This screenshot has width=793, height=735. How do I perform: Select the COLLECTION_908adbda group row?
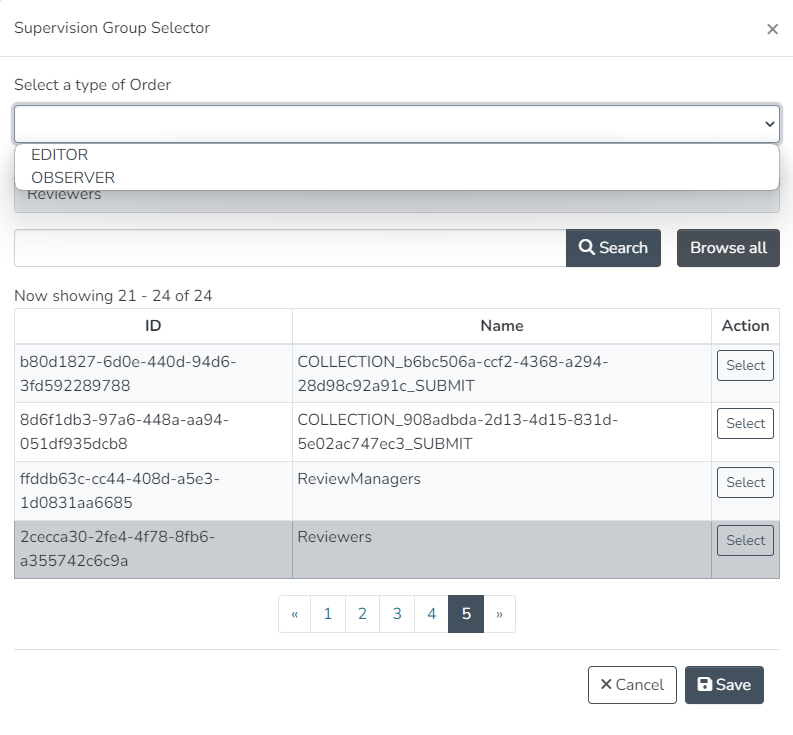tap(745, 424)
